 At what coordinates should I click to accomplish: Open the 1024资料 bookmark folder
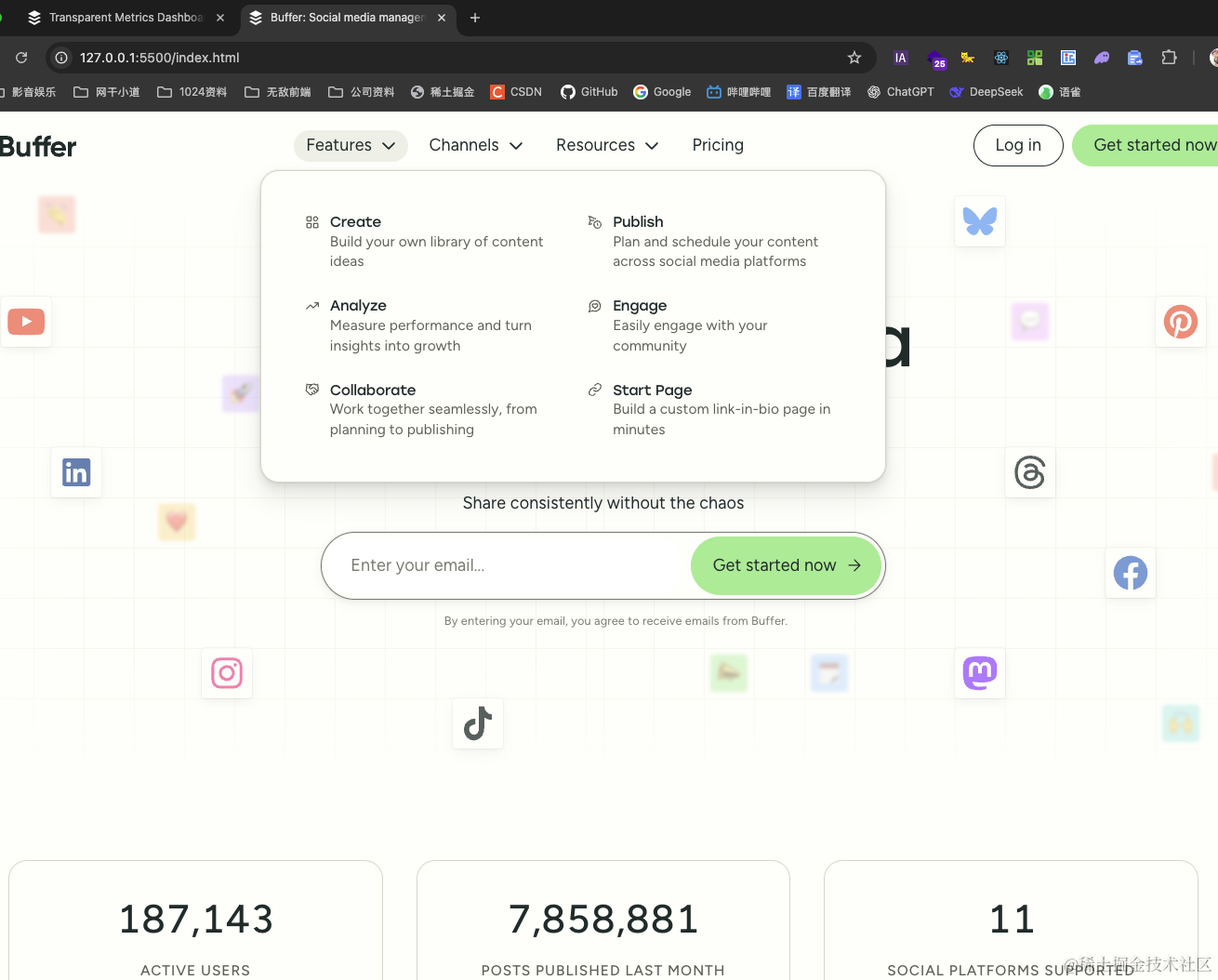(192, 92)
